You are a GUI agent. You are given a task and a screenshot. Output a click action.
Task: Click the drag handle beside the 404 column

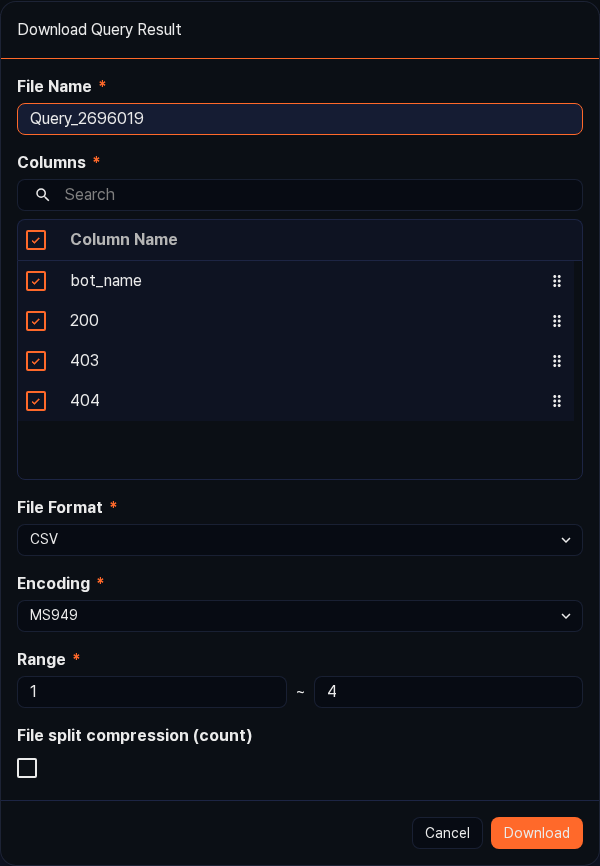pos(557,401)
